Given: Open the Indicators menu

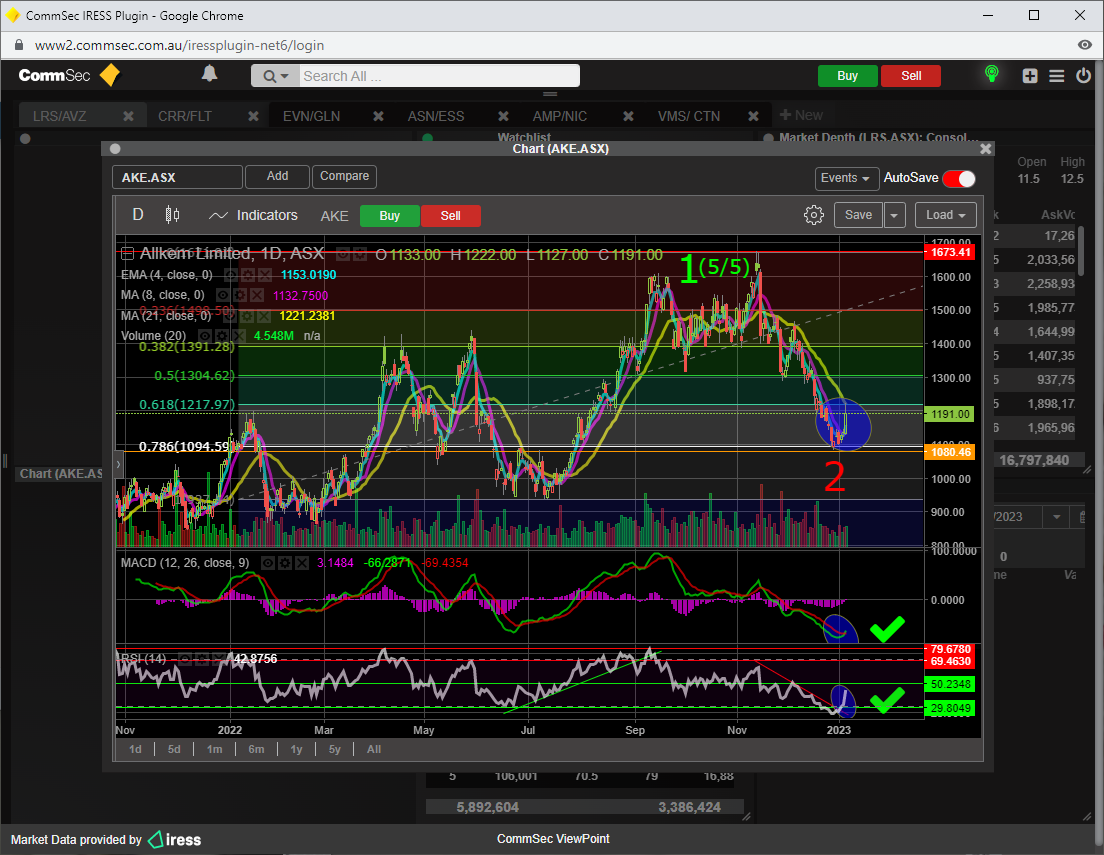Looking at the screenshot, I should [x=254, y=216].
